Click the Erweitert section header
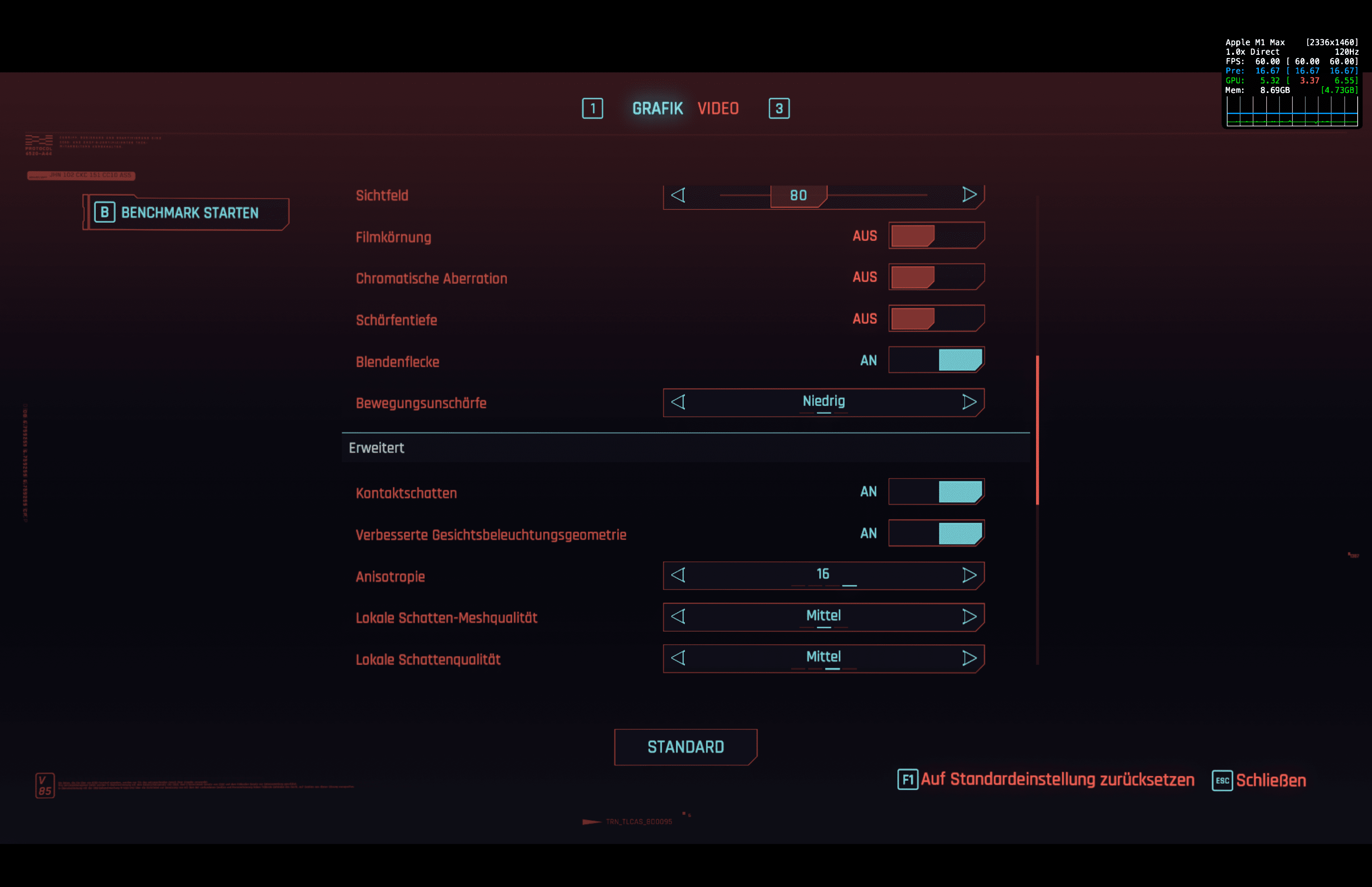Screen dimensions: 1372x887 (686, 447)
